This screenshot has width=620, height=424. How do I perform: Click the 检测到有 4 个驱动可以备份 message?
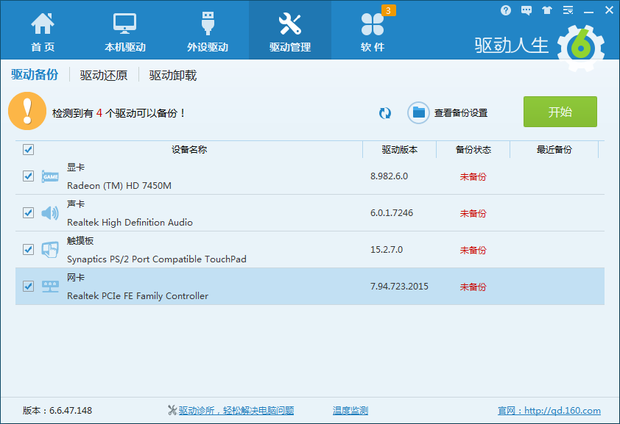[x=119, y=114]
